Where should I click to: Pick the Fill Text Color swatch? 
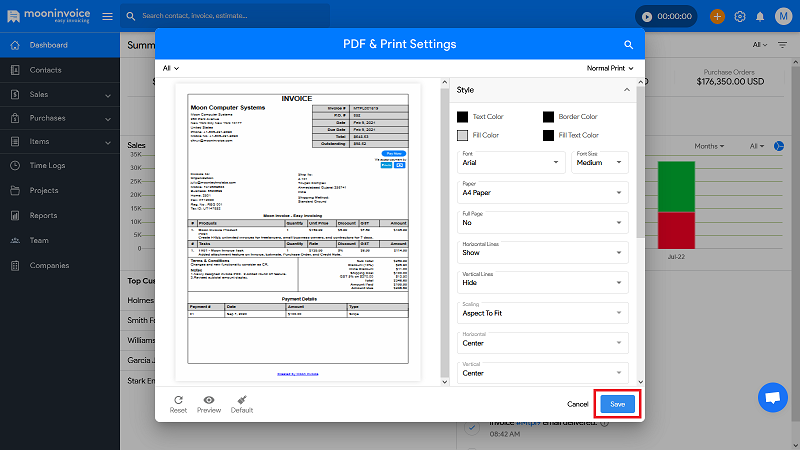click(x=548, y=135)
